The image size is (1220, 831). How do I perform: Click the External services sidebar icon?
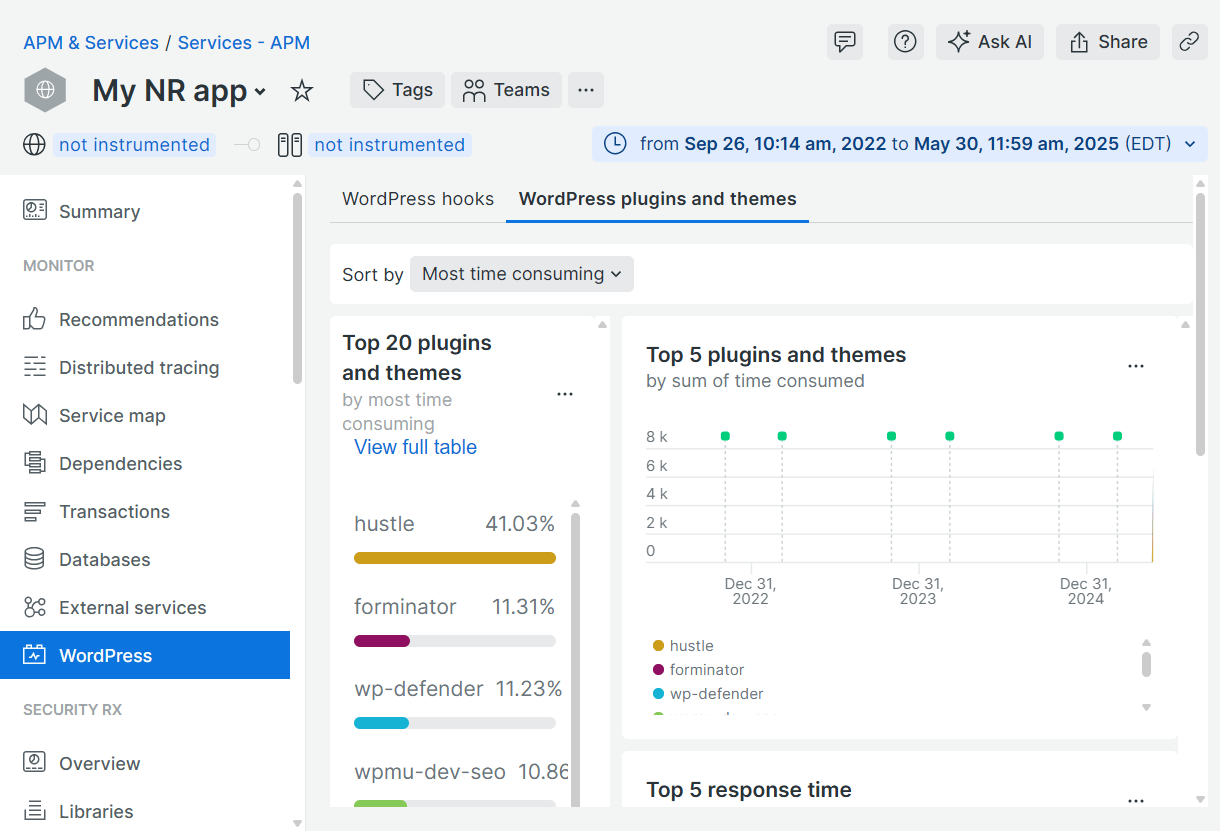(35, 607)
